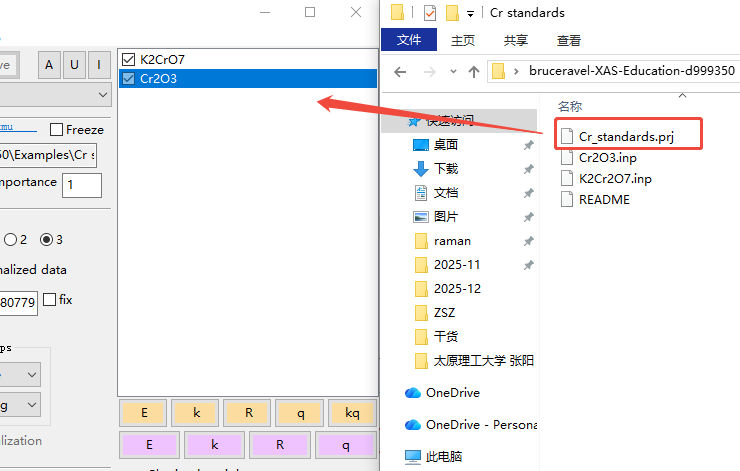This screenshot has width=740, height=471.
Task: Go back using Explorer's back arrow
Action: pos(400,72)
